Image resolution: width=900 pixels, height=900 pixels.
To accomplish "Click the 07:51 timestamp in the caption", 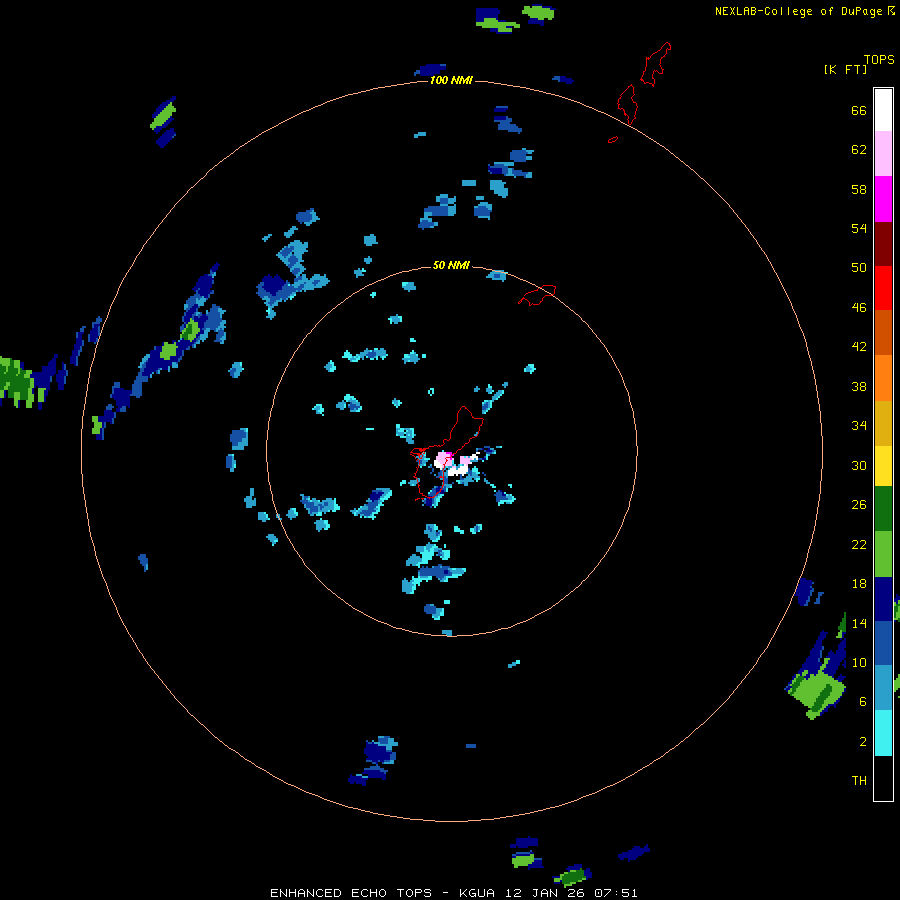I will 615,893.
